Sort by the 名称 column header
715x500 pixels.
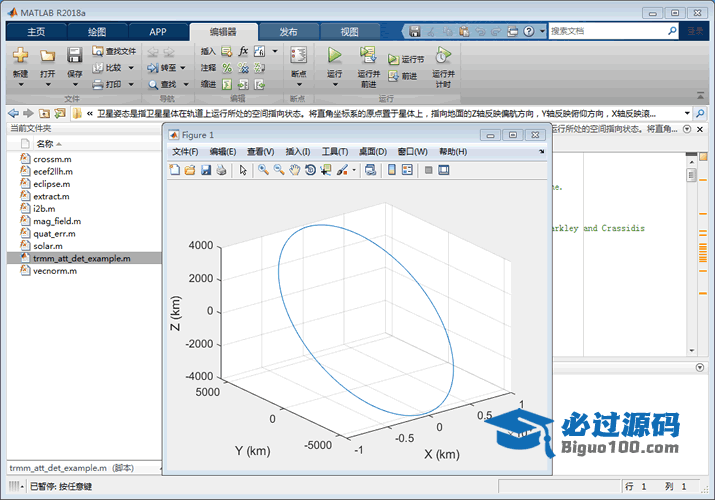point(45,144)
